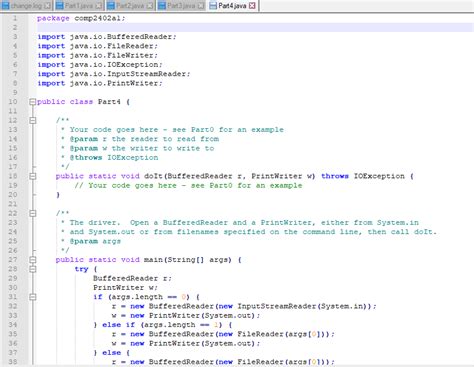Click 'import java.io.InputStreamReader;' line
Image resolution: width=474 pixels, height=367 pixels.
tap(114, 74)
